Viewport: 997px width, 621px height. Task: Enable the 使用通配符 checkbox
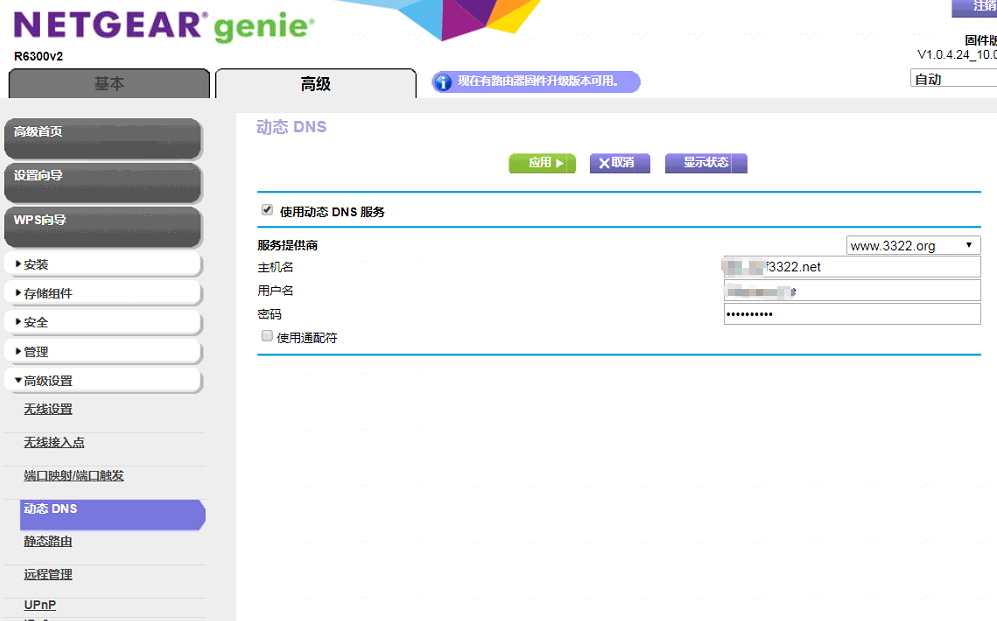[267, 336]
